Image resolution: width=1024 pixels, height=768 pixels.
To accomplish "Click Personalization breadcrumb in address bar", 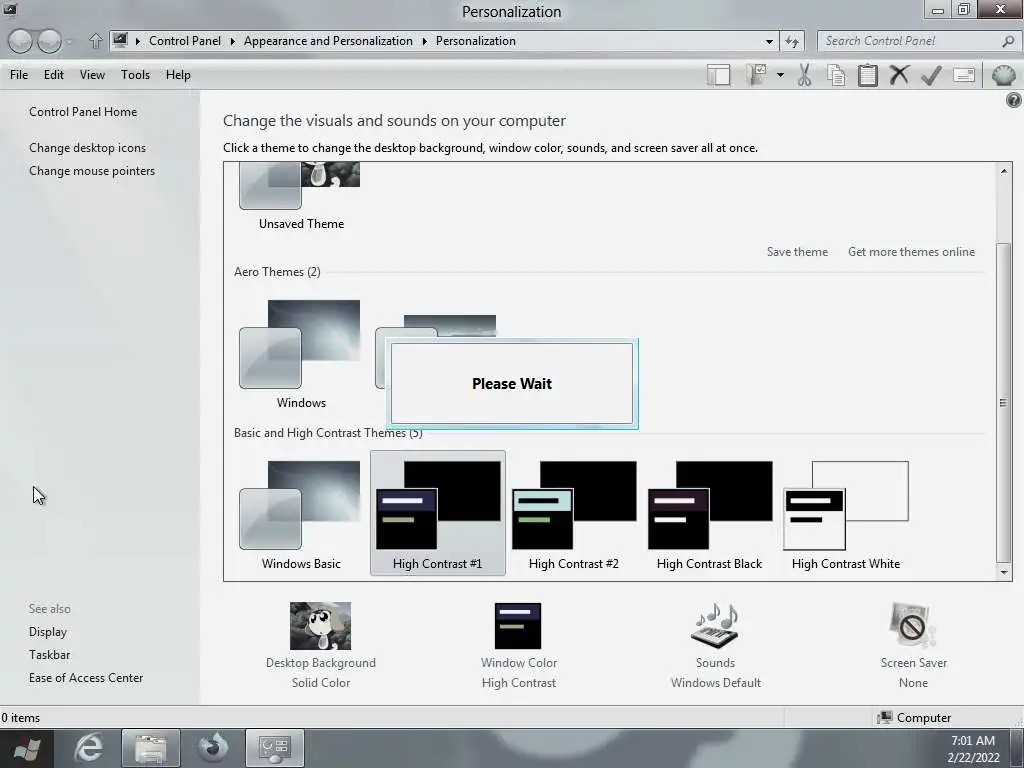I will 475,41.
